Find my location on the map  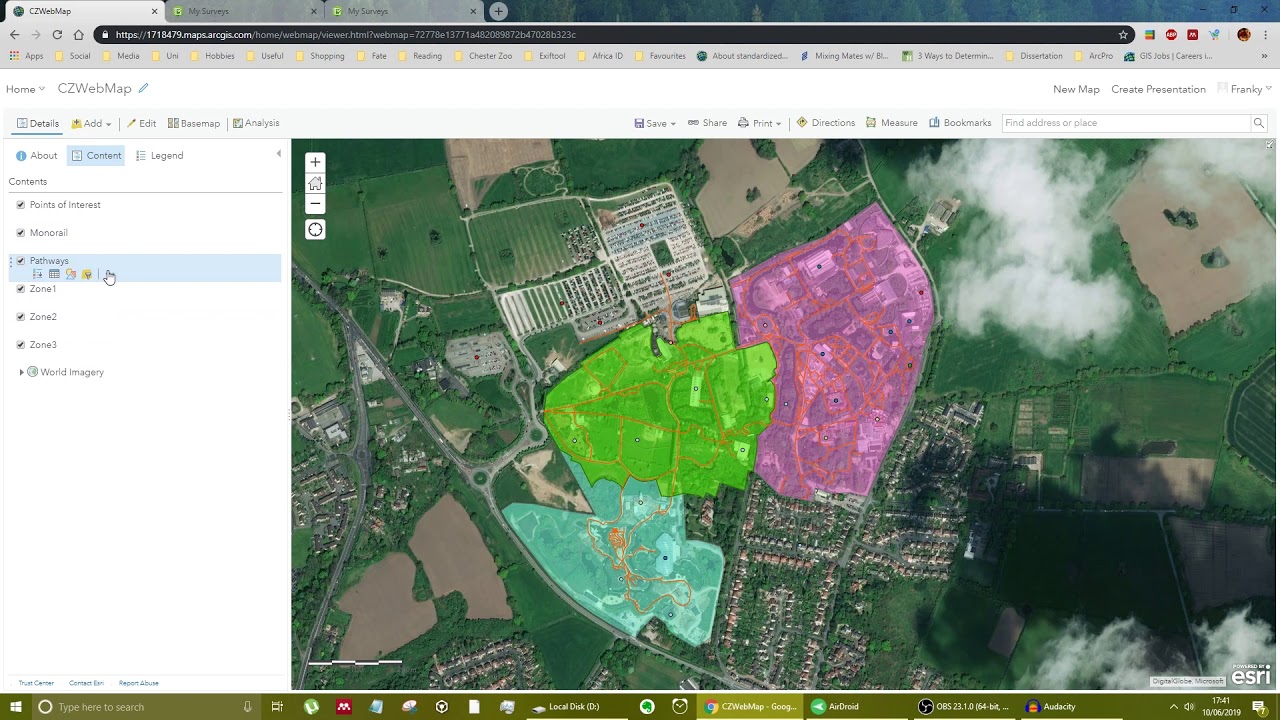pos(315,230)
